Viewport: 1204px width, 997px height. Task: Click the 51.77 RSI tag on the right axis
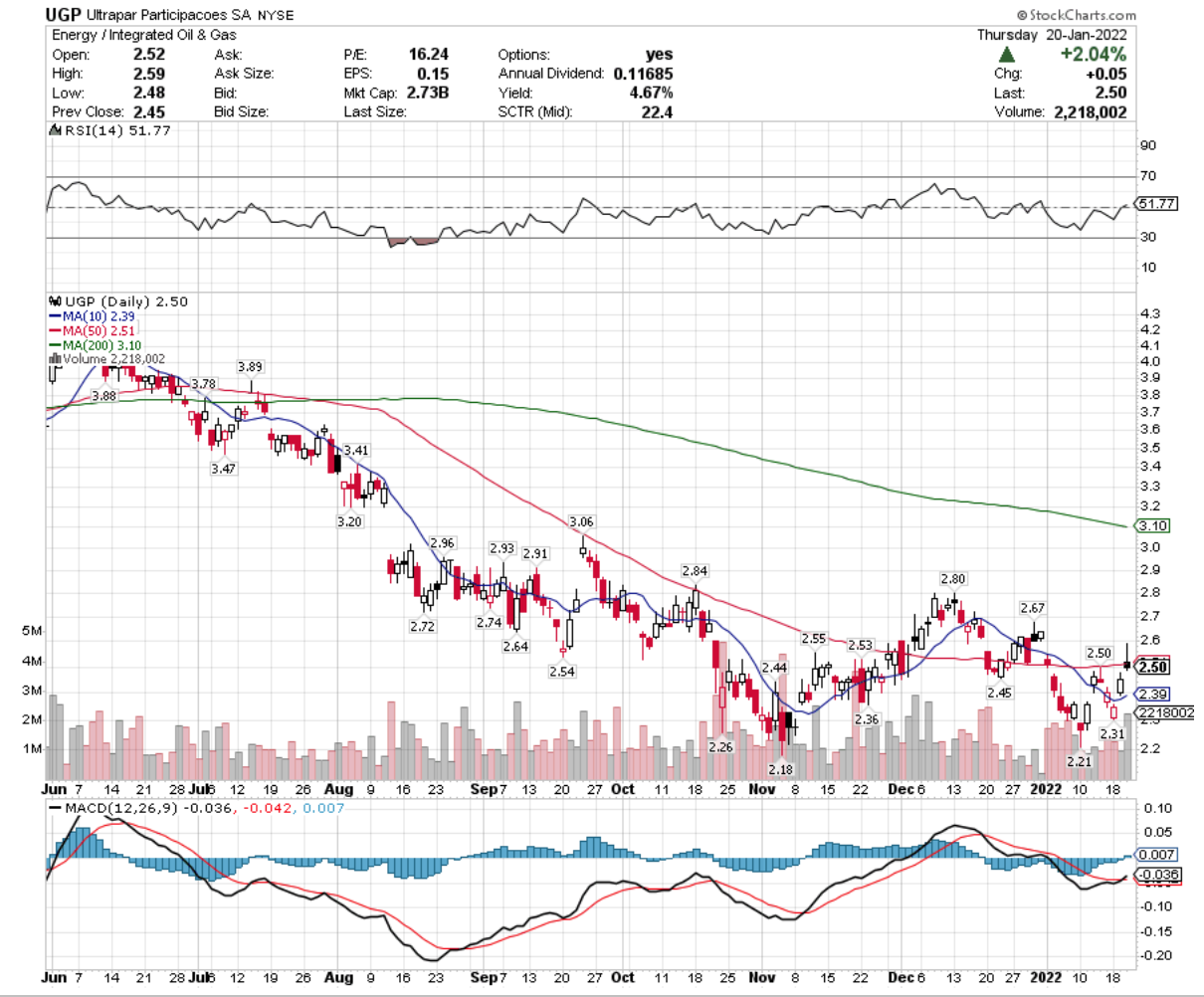coord(1157,203)
